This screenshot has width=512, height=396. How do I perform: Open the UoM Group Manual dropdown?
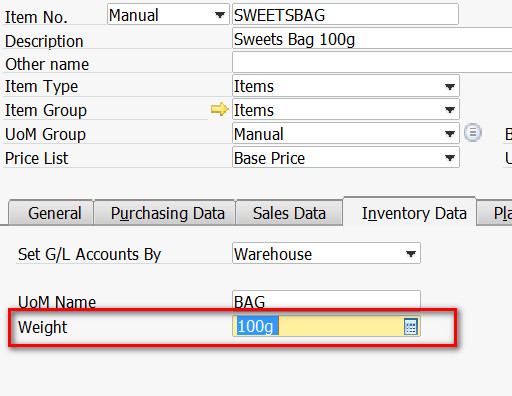450,134
